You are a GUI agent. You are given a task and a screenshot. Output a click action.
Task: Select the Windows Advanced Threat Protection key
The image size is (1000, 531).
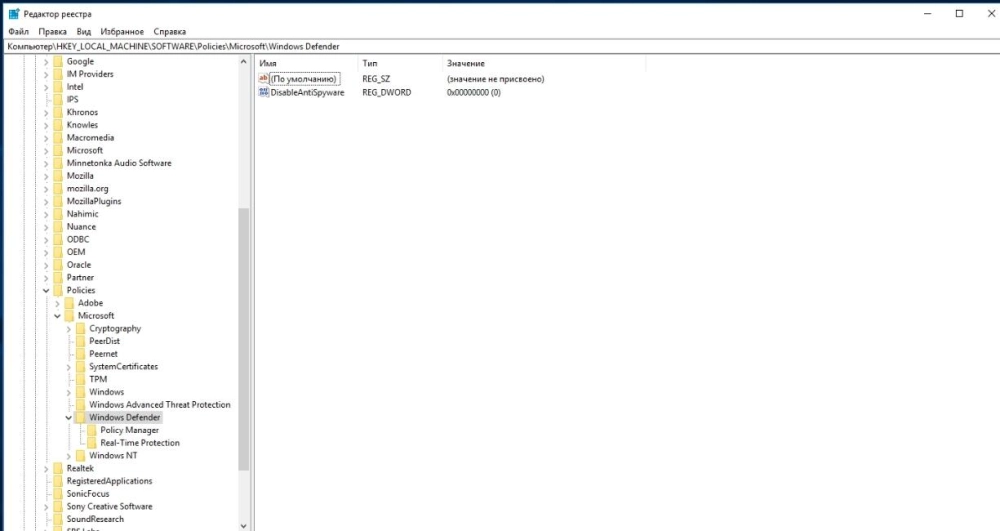(159, 405)
